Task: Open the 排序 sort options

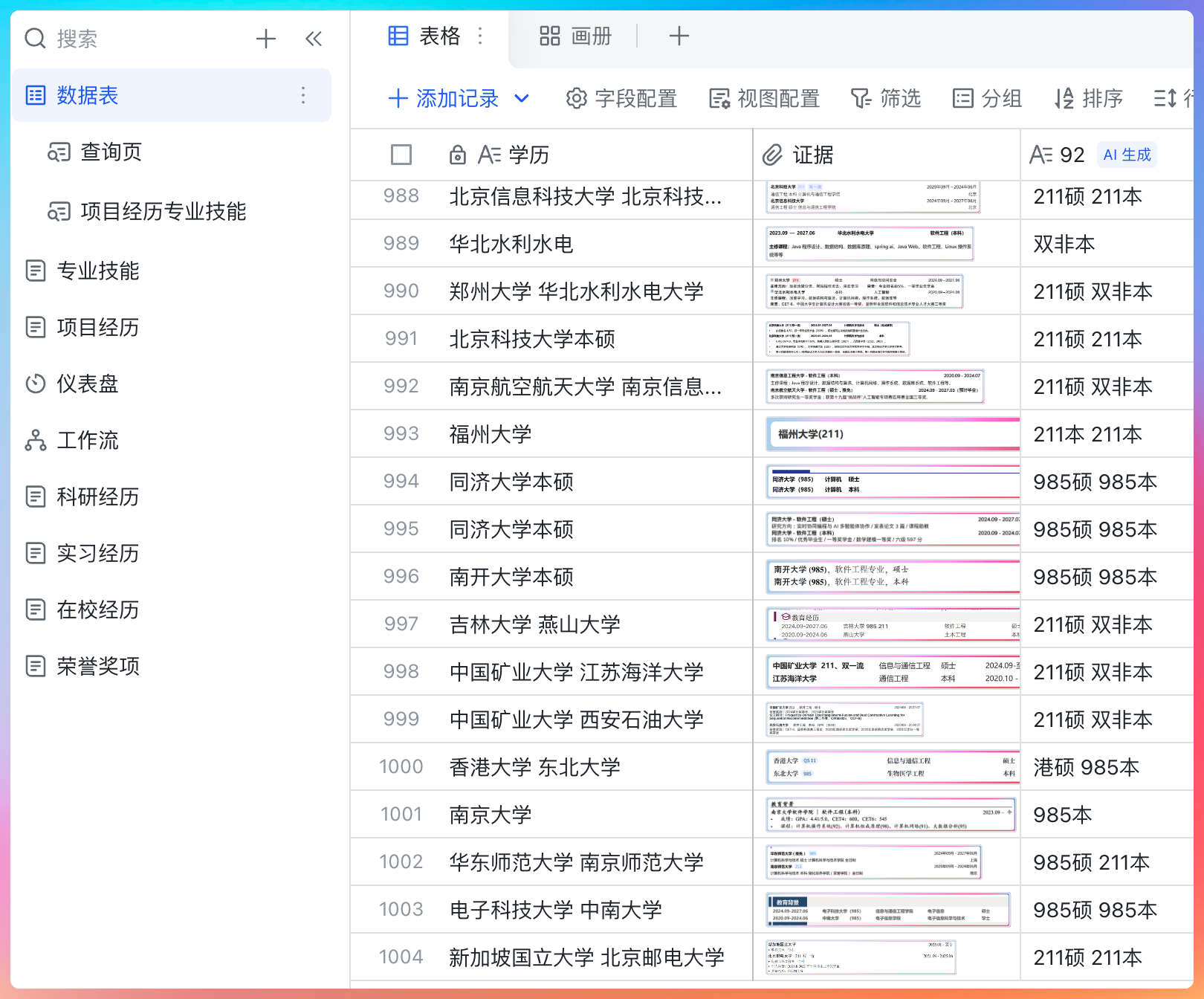Action: [x=1088, y=98]
